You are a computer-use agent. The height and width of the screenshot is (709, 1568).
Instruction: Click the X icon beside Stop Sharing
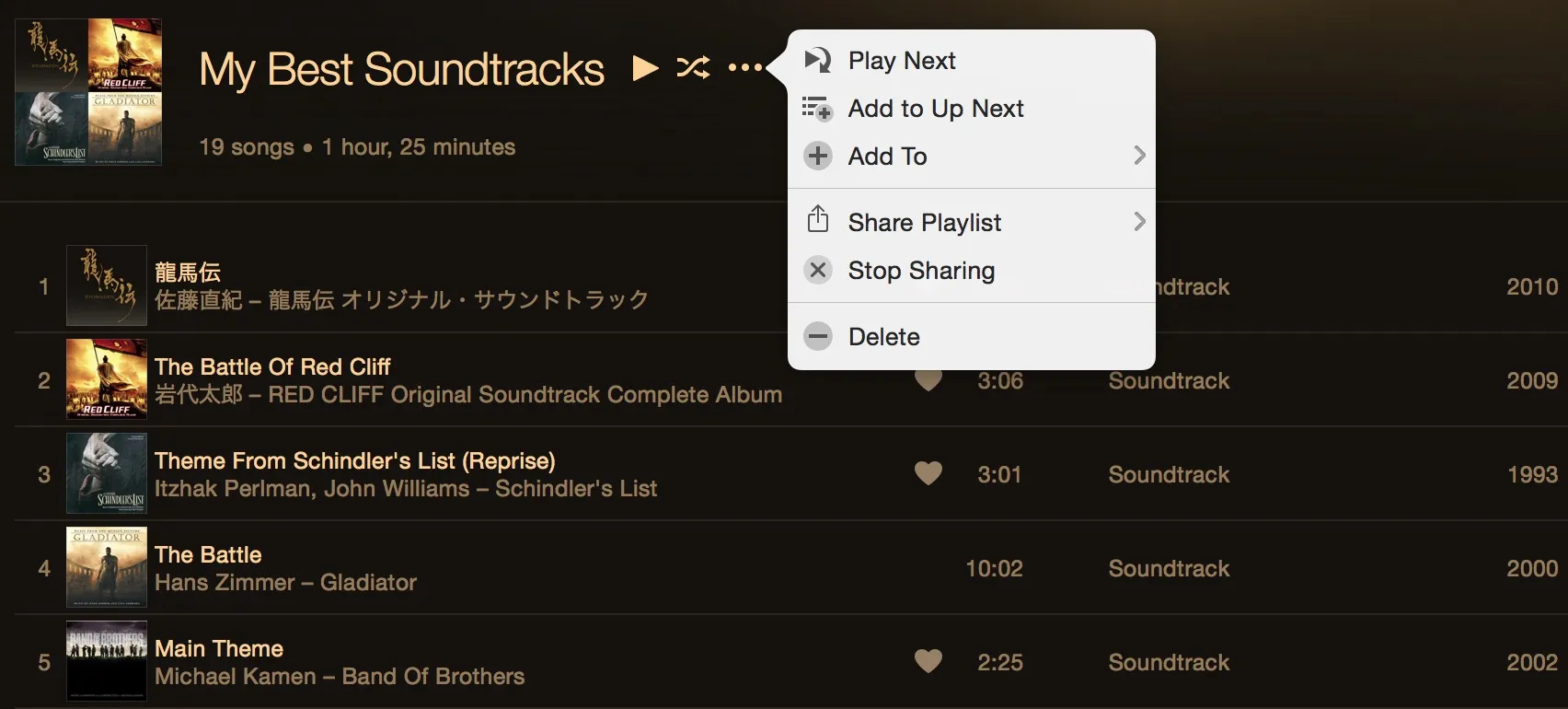coord(817,270)
